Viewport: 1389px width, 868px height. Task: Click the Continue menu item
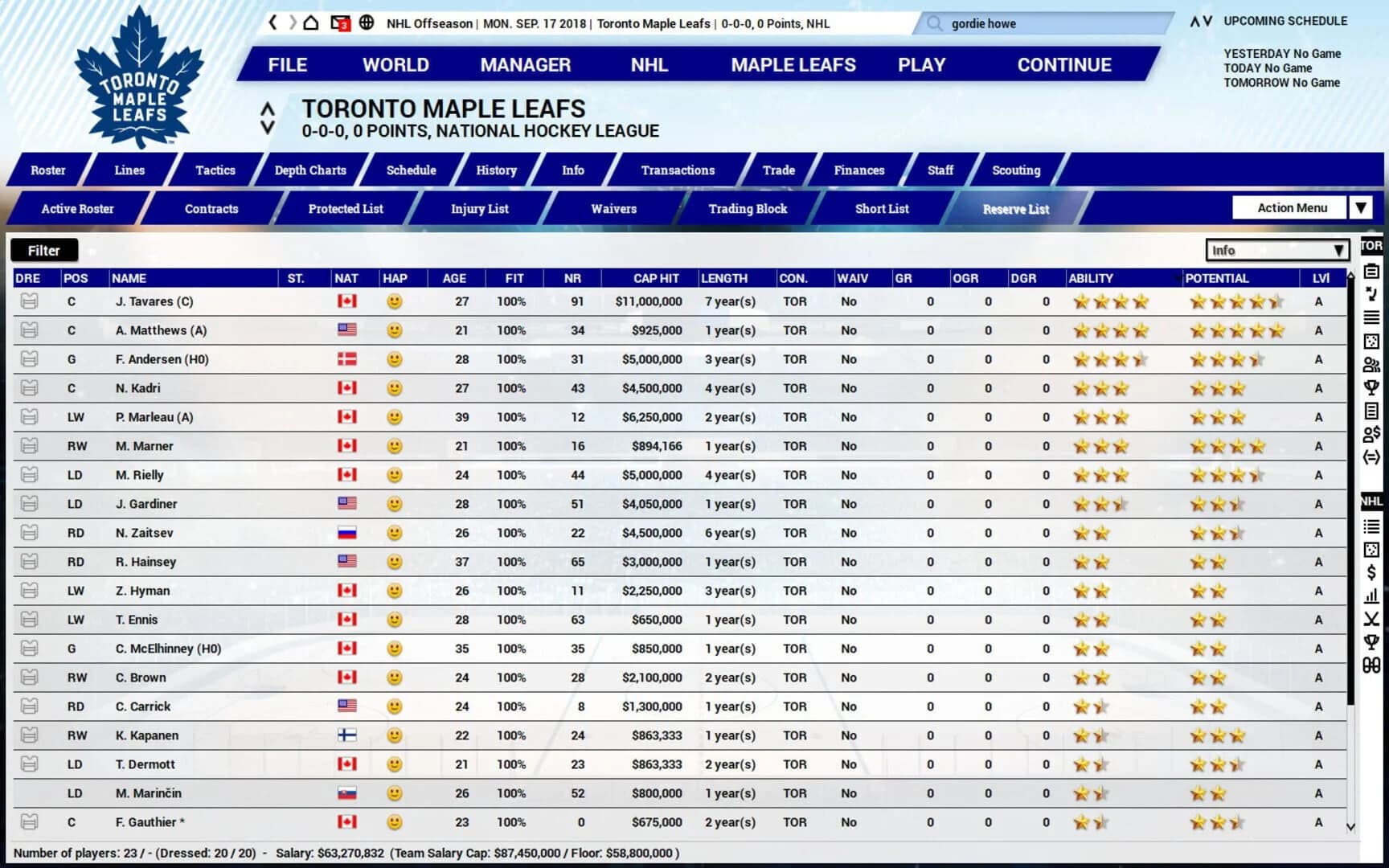[1064, 64]
